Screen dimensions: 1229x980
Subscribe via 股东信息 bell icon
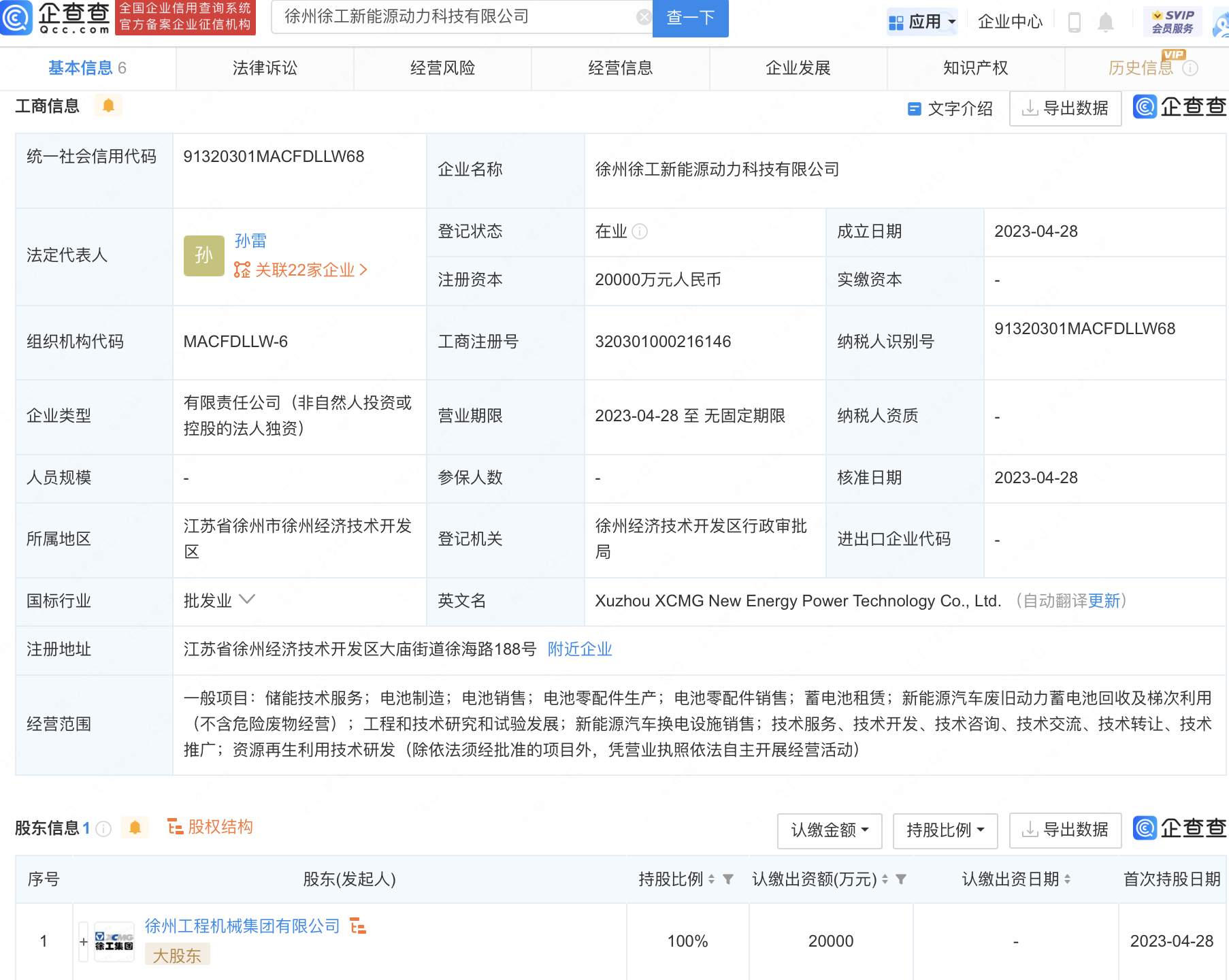coord(135,828)
